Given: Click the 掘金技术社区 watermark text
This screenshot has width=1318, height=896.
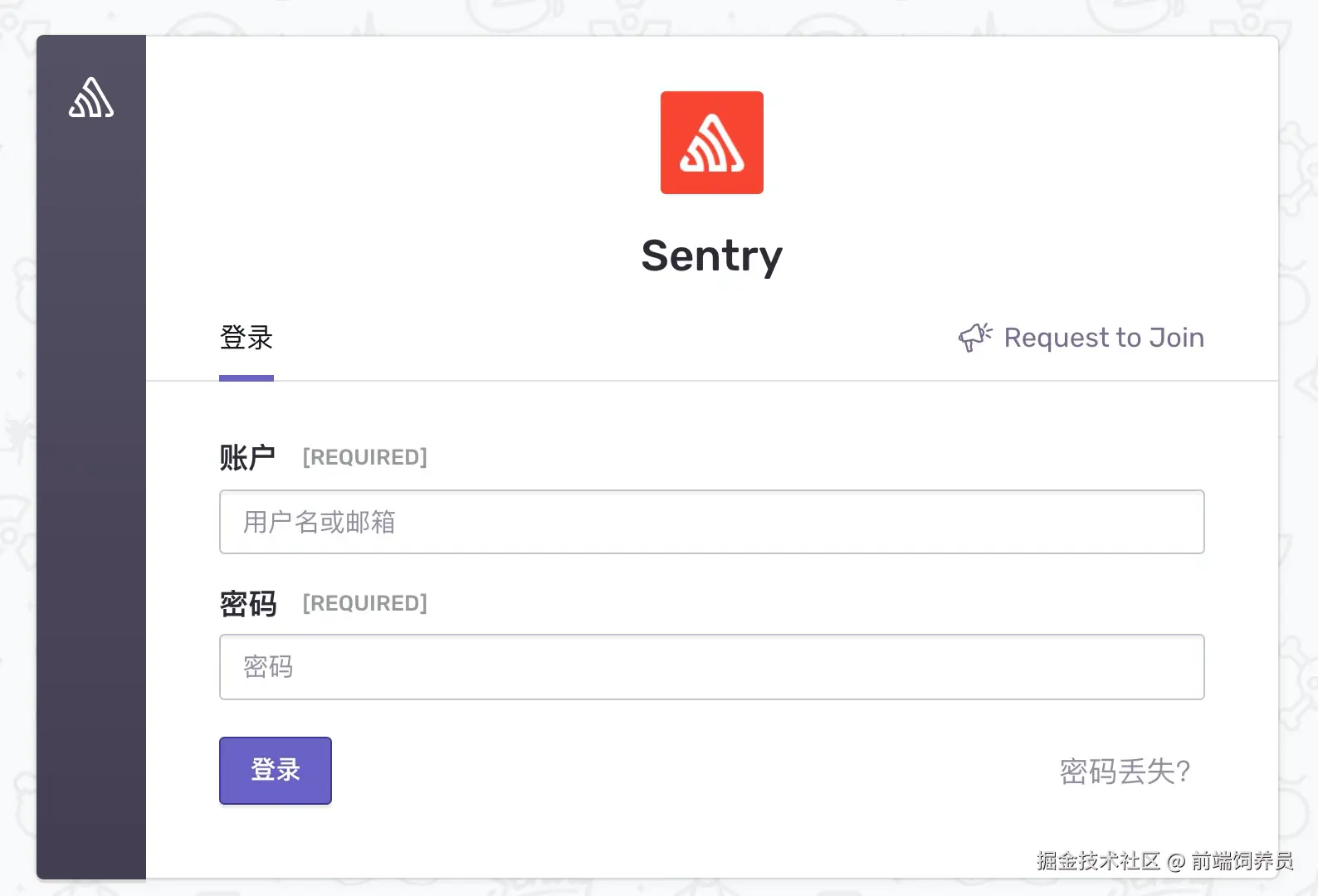Looking at the screenshot, I should tap(1097, 861).
